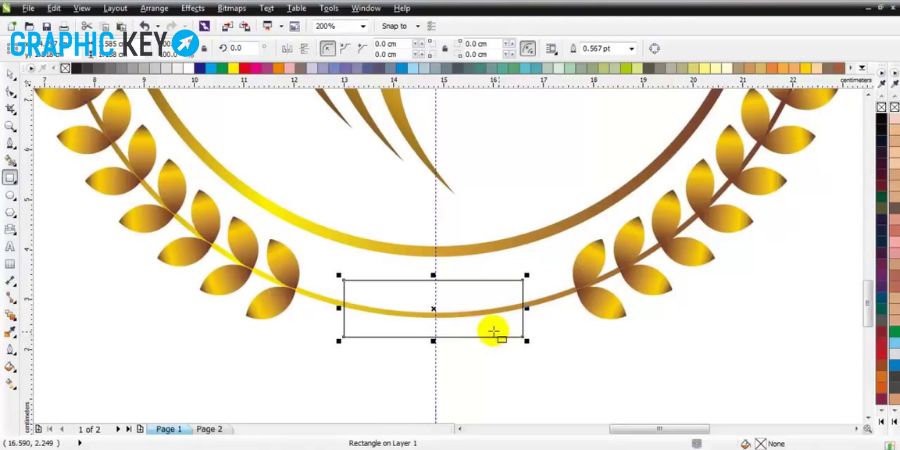This screenshot has width=900, height=450.
Task: Click the Print icon
Action: click(64, 26)
